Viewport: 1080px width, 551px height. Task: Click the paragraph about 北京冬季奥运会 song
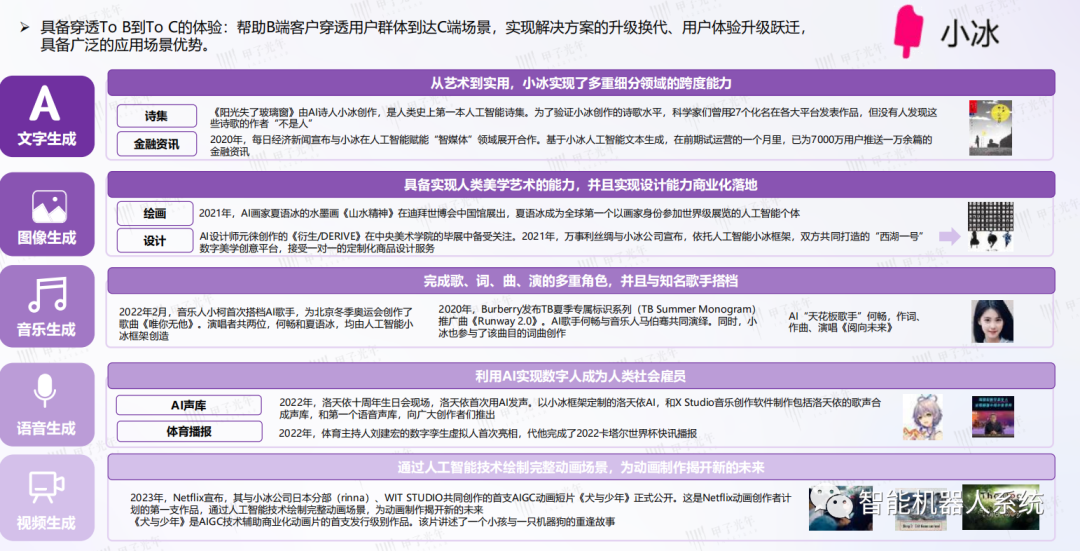click(266, 324)
